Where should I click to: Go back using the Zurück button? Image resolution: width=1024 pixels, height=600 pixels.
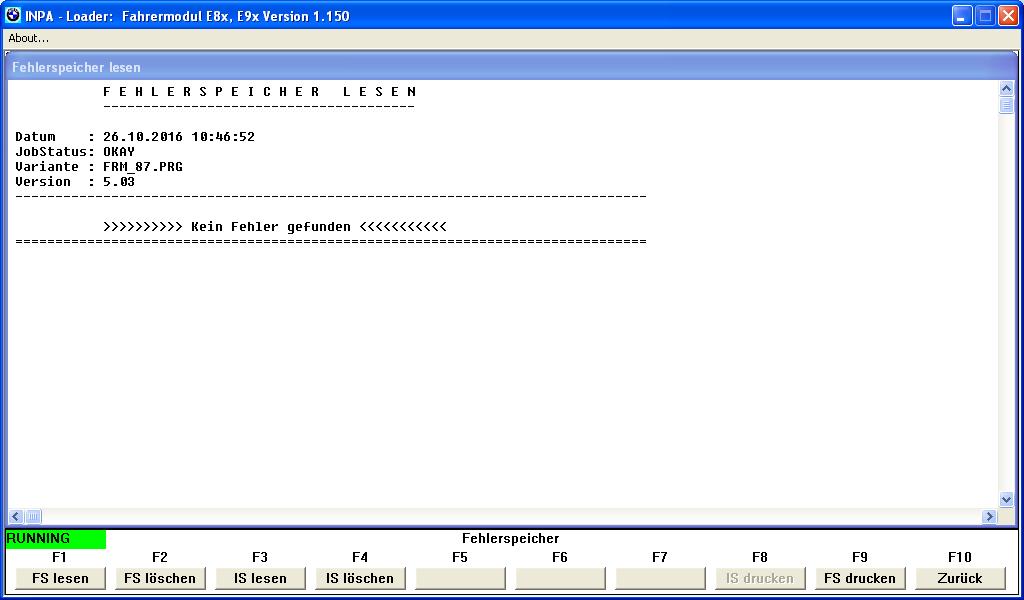tap(960, 578)
